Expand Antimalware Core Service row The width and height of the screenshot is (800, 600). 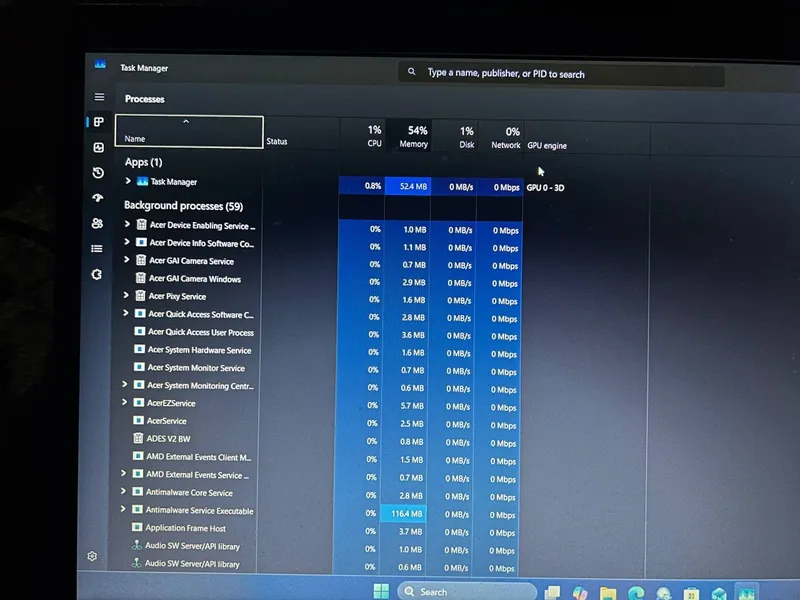coord(123,491)
